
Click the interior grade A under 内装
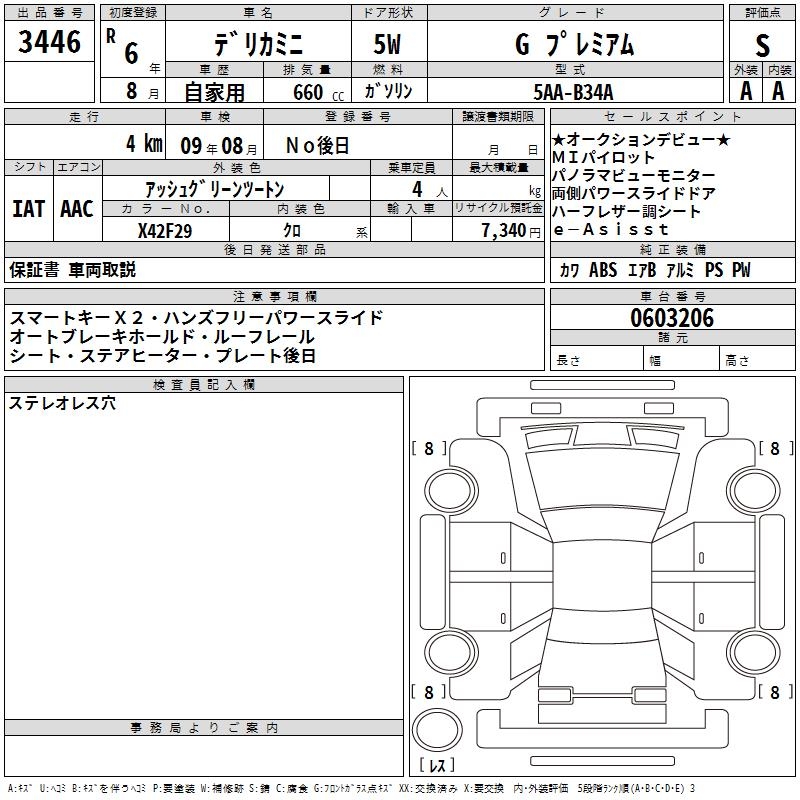pos(778,91)
